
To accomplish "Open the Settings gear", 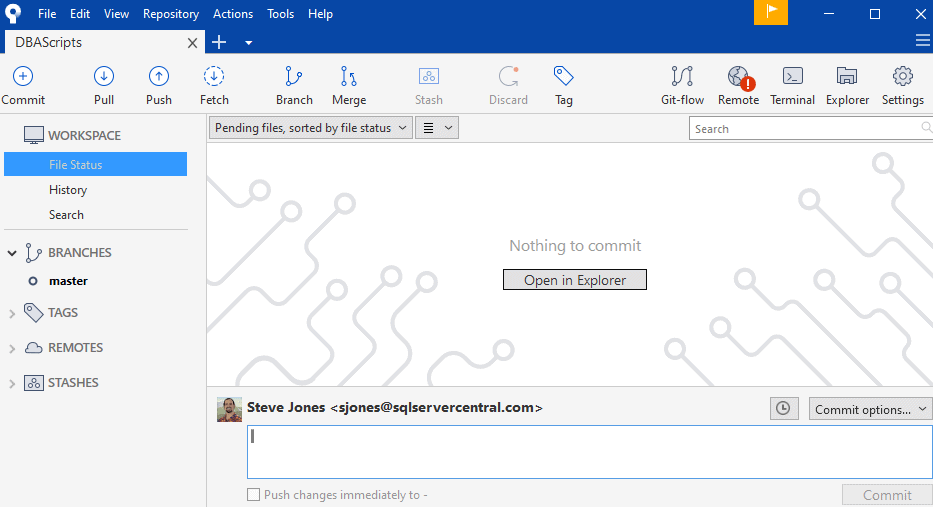I will pyautogui.click(x=903, y=76).
